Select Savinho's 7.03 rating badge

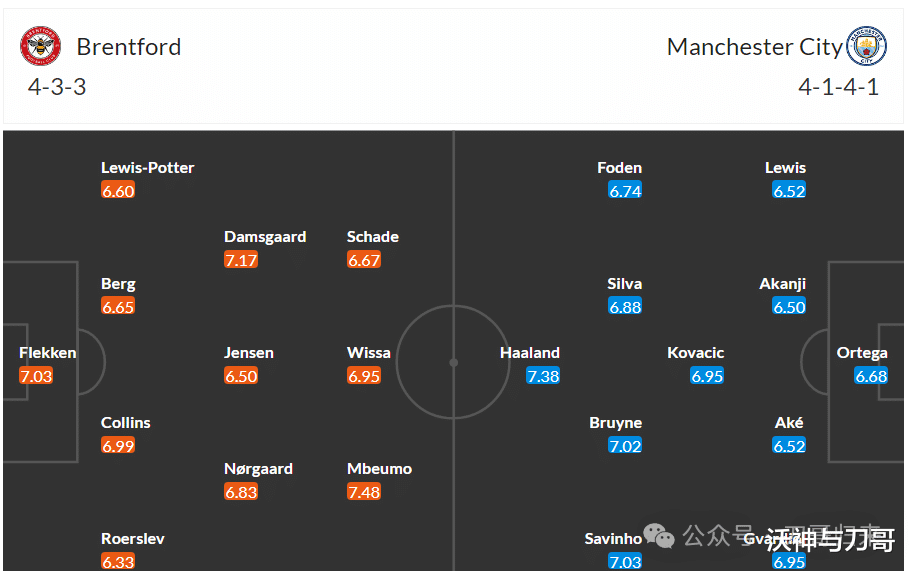625,562
